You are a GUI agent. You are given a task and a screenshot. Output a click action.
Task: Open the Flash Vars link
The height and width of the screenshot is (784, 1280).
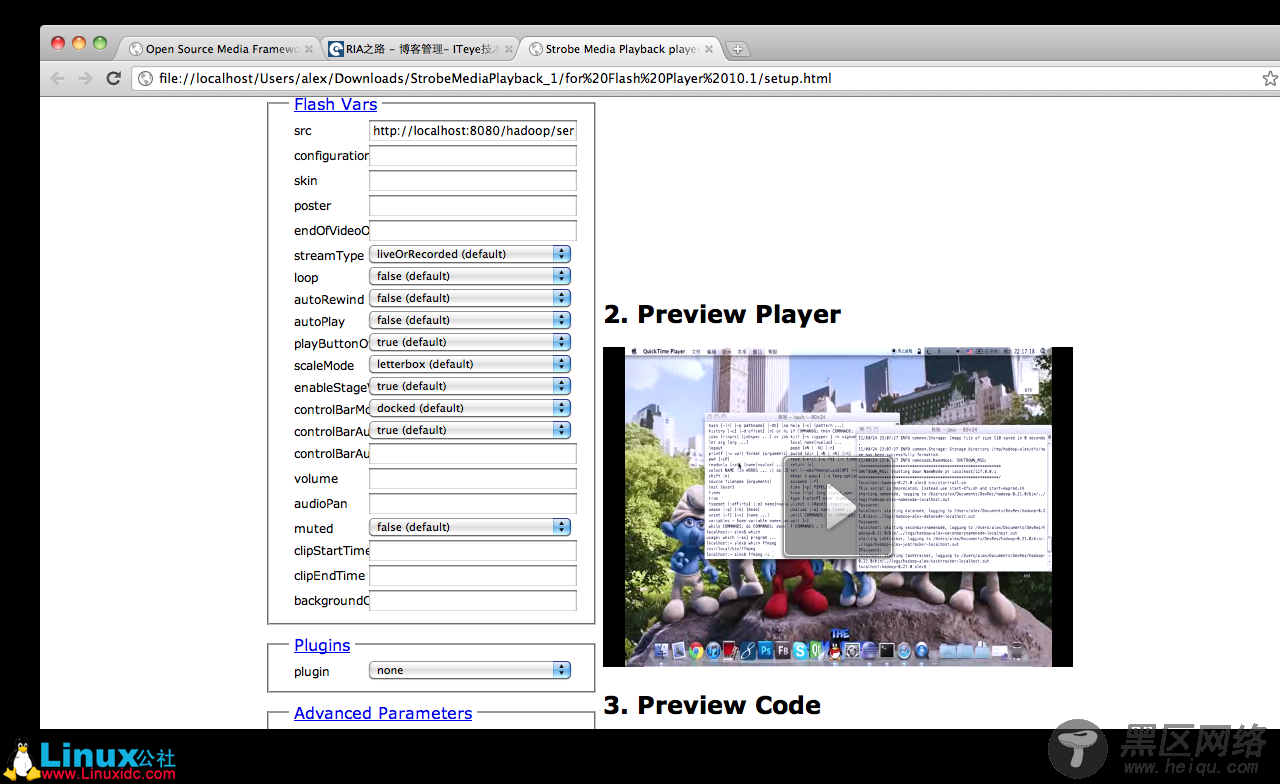click(x=335, y=104)
